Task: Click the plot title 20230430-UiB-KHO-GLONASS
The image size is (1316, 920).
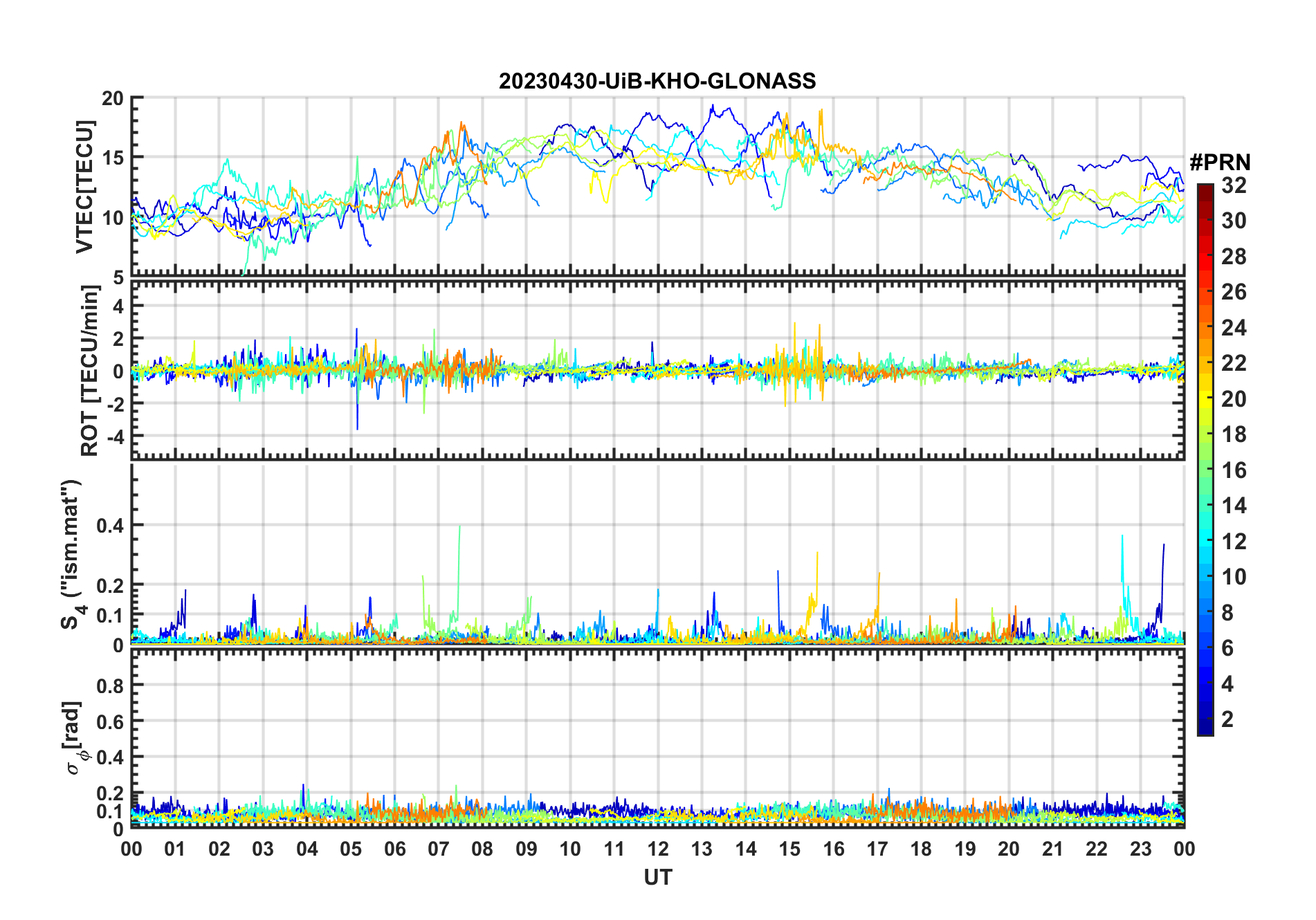Action: 657,82
